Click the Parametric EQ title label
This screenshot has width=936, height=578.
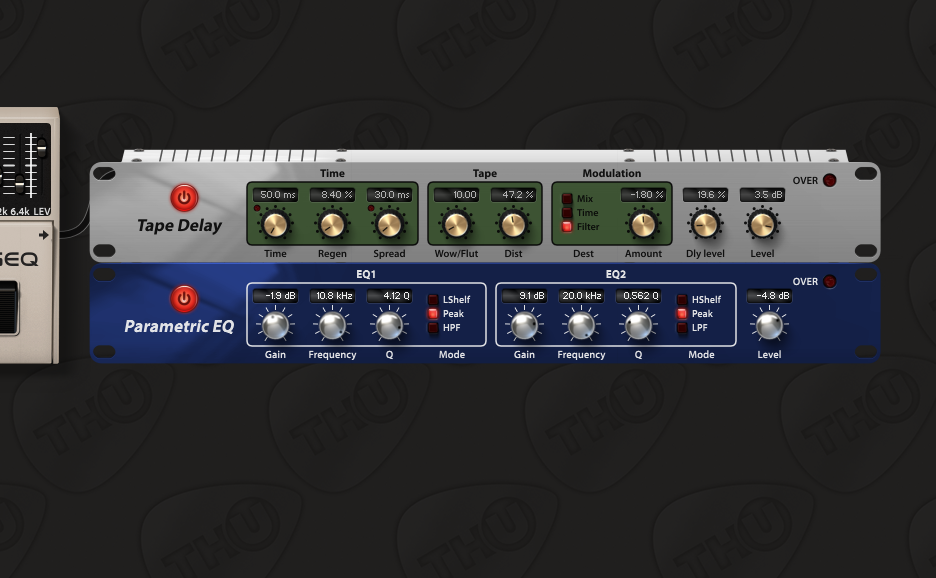click(x=179, y=327)
